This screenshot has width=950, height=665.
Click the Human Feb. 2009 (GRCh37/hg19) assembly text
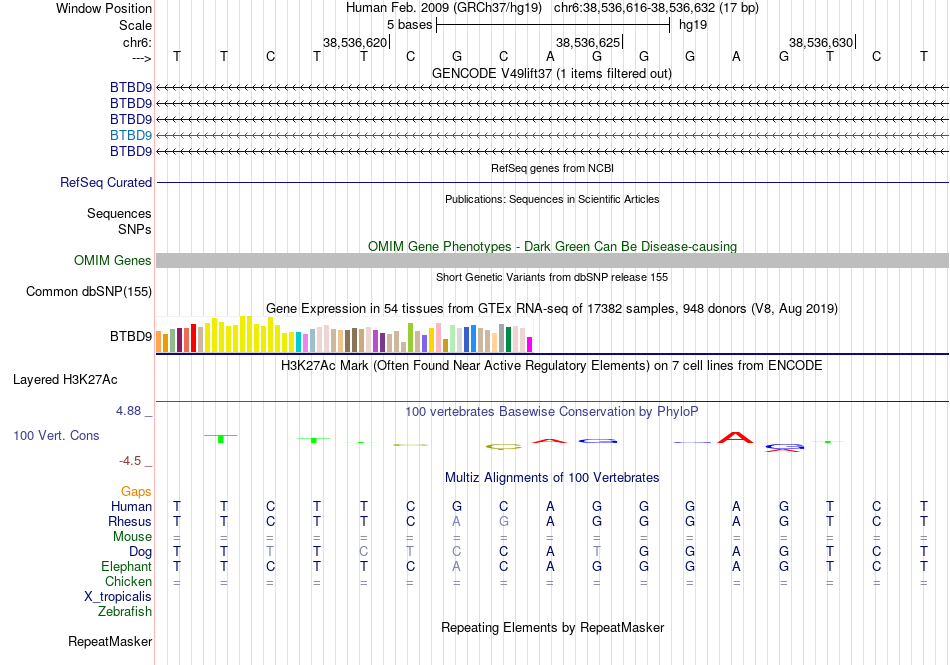(x=446, y=8)
